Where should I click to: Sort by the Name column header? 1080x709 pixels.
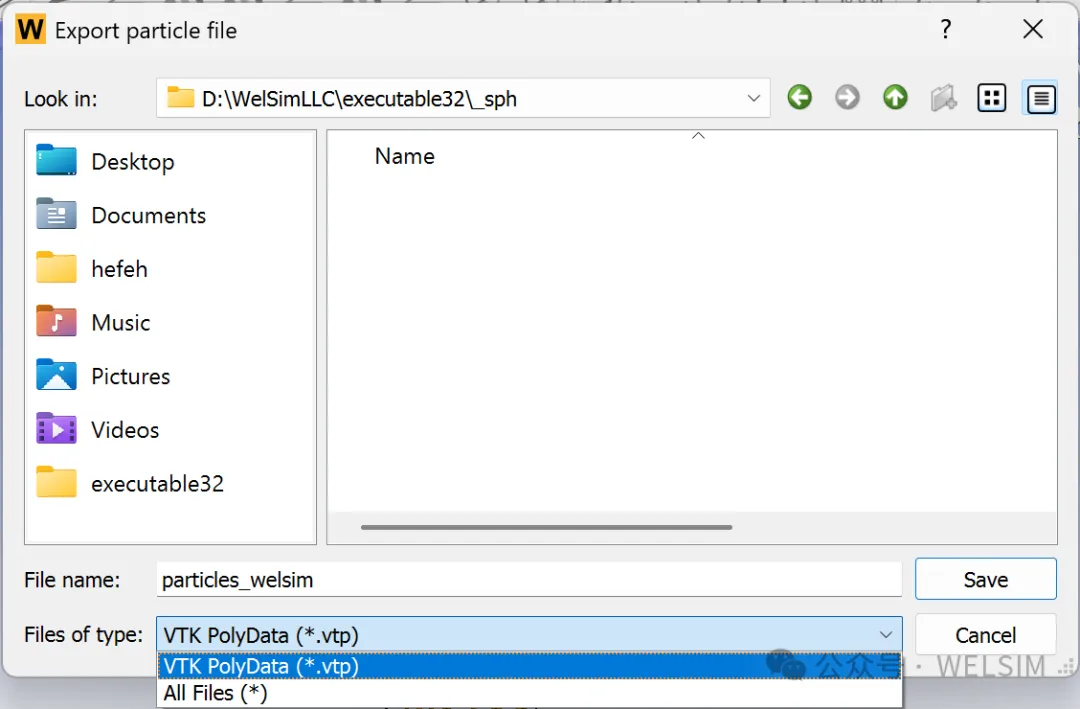(x=404, y=156)
